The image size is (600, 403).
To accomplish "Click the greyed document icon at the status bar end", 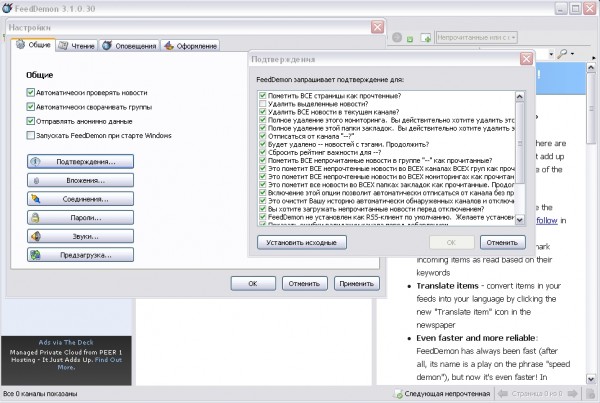I will coord(589,393).
